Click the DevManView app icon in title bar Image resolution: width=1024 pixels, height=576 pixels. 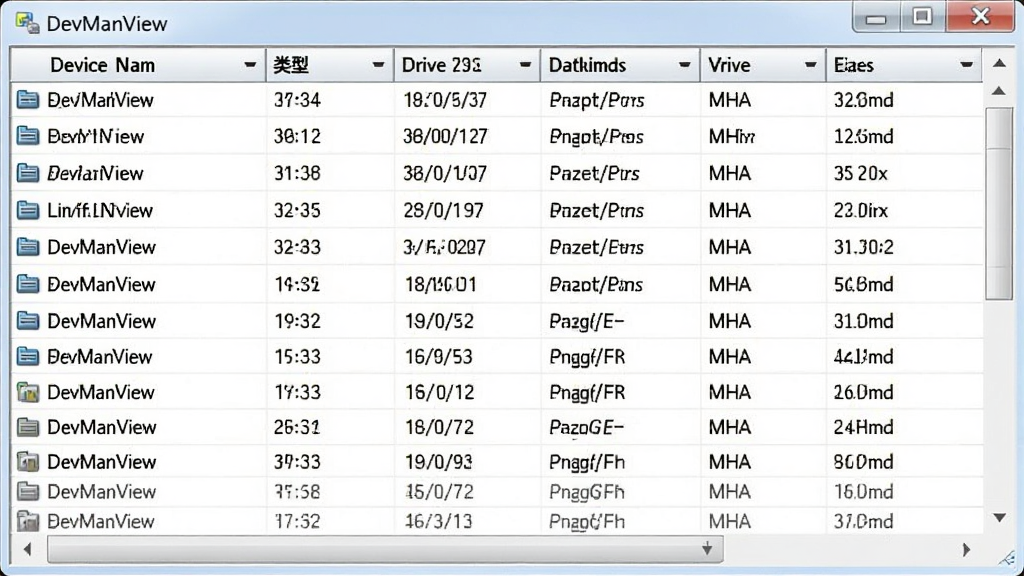pos(27,23)
